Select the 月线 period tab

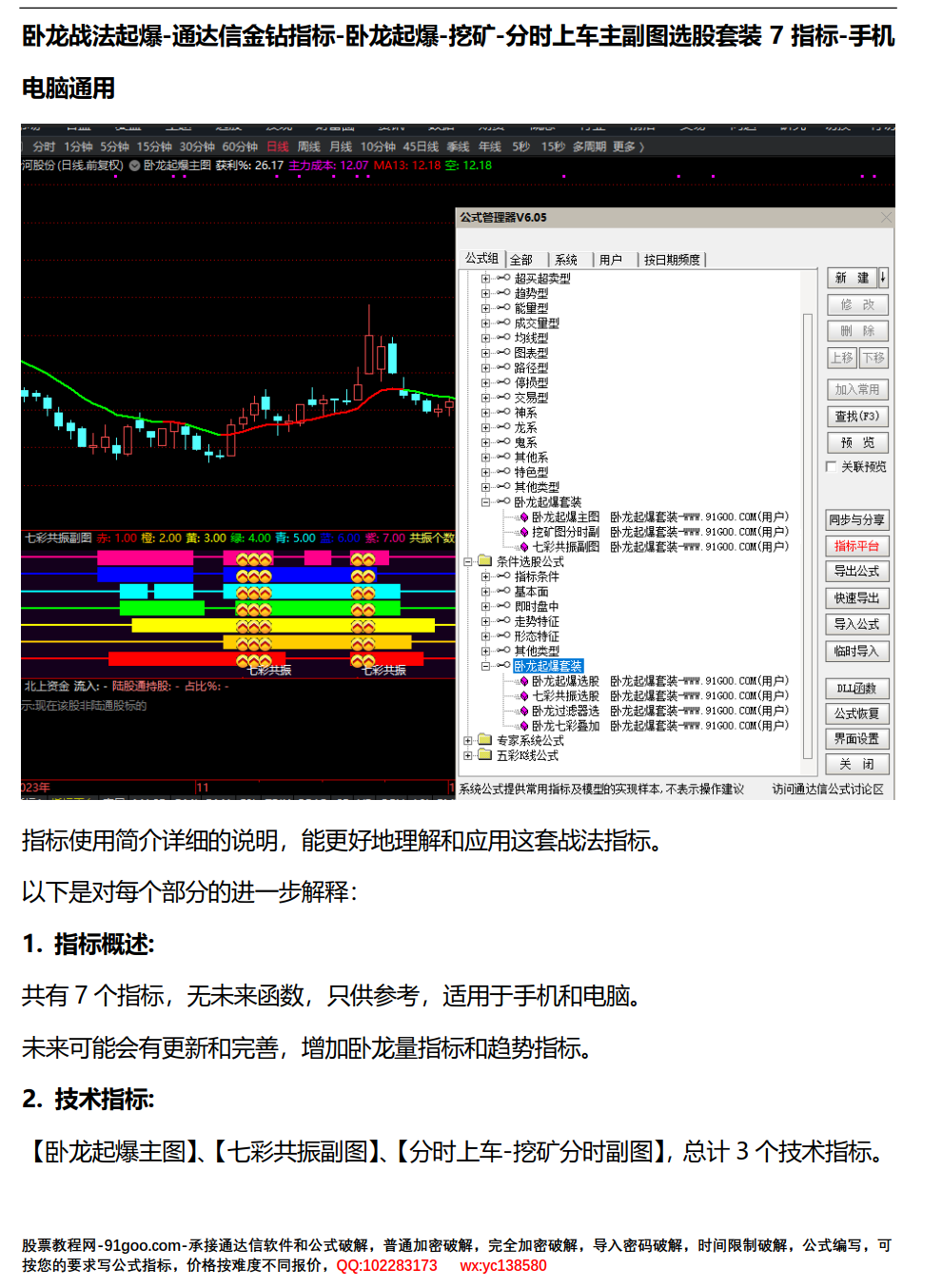coord(341,146)
